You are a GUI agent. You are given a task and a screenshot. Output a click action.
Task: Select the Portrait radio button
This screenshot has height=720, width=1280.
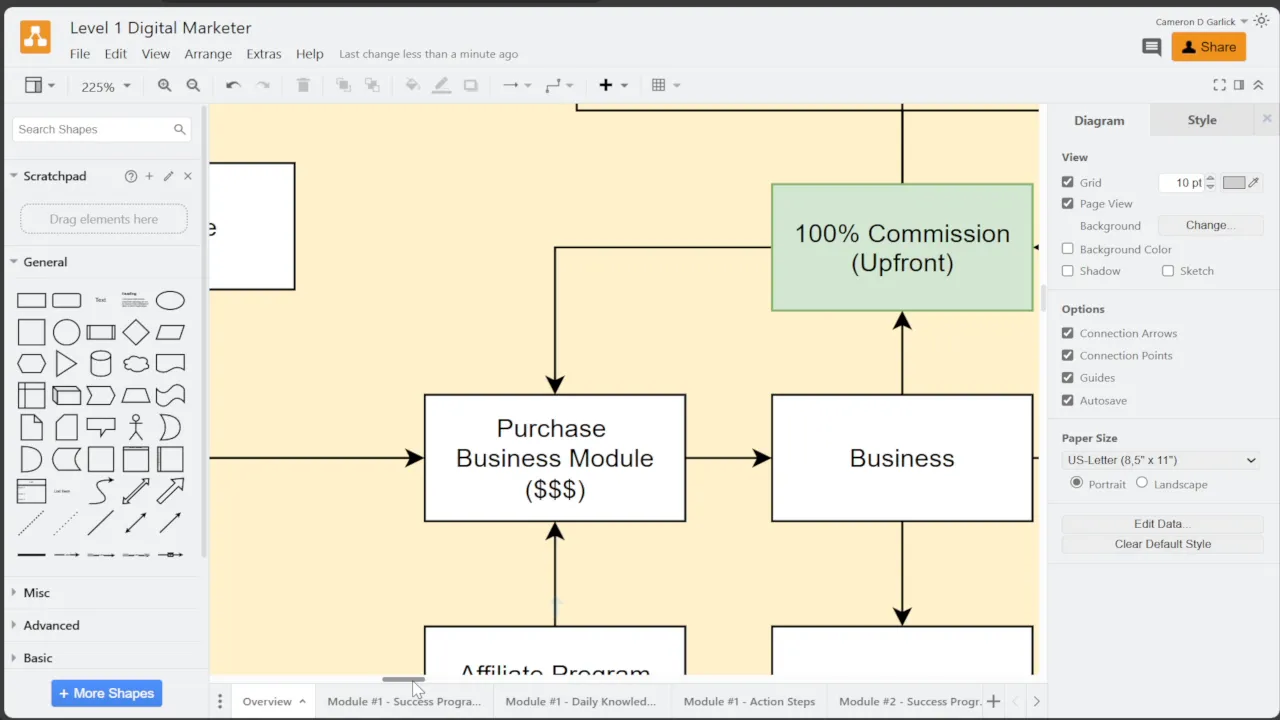(1077, 482)
